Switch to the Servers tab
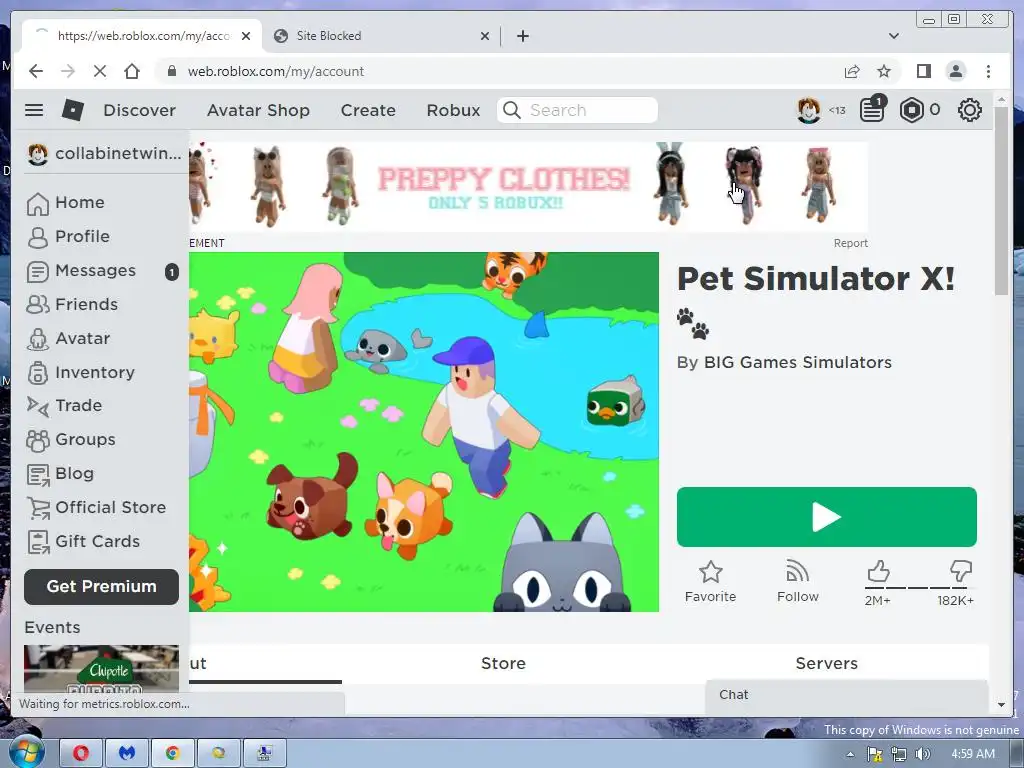 click(826, 664)
